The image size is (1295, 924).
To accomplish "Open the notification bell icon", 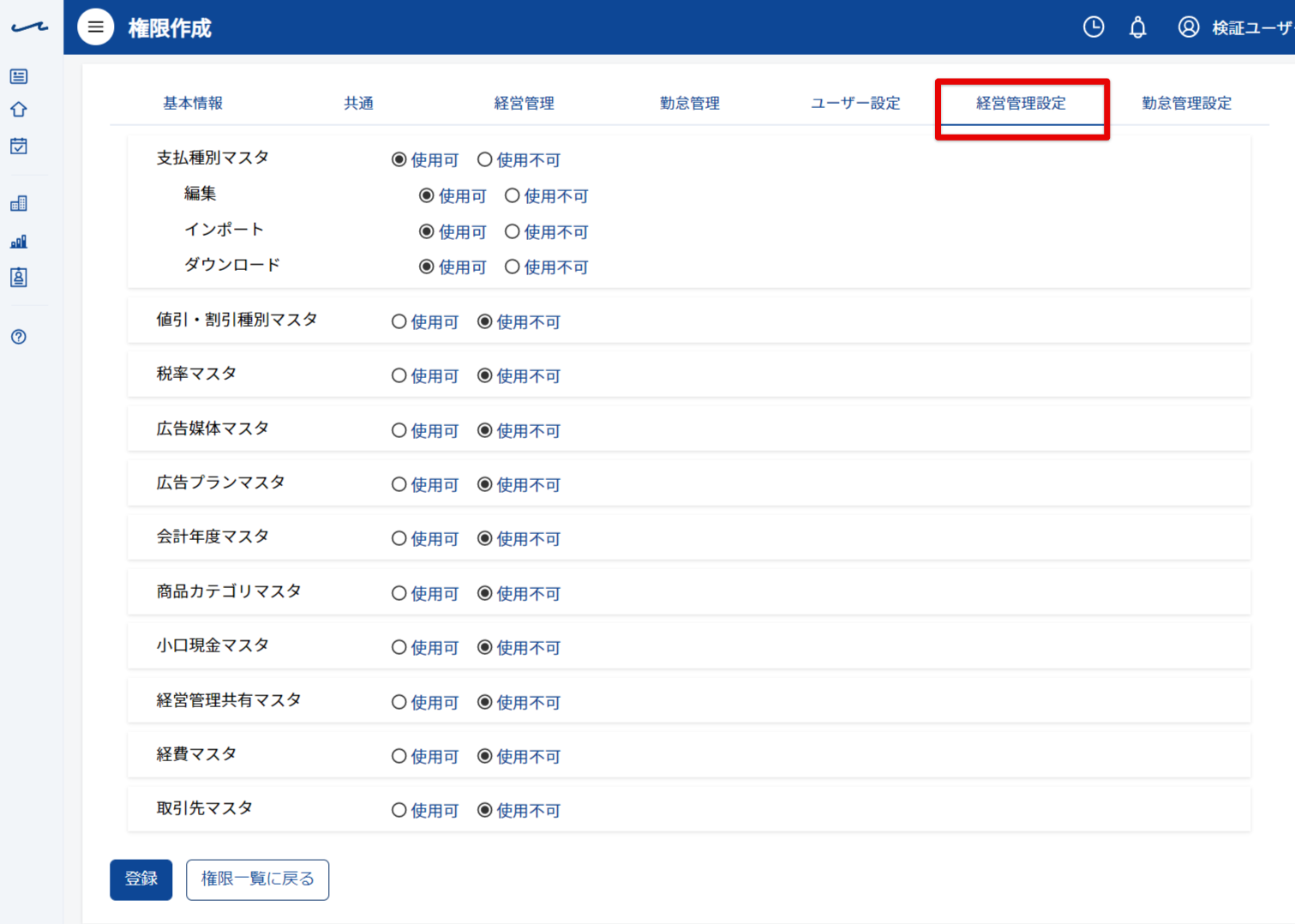I will (1137, 27).
